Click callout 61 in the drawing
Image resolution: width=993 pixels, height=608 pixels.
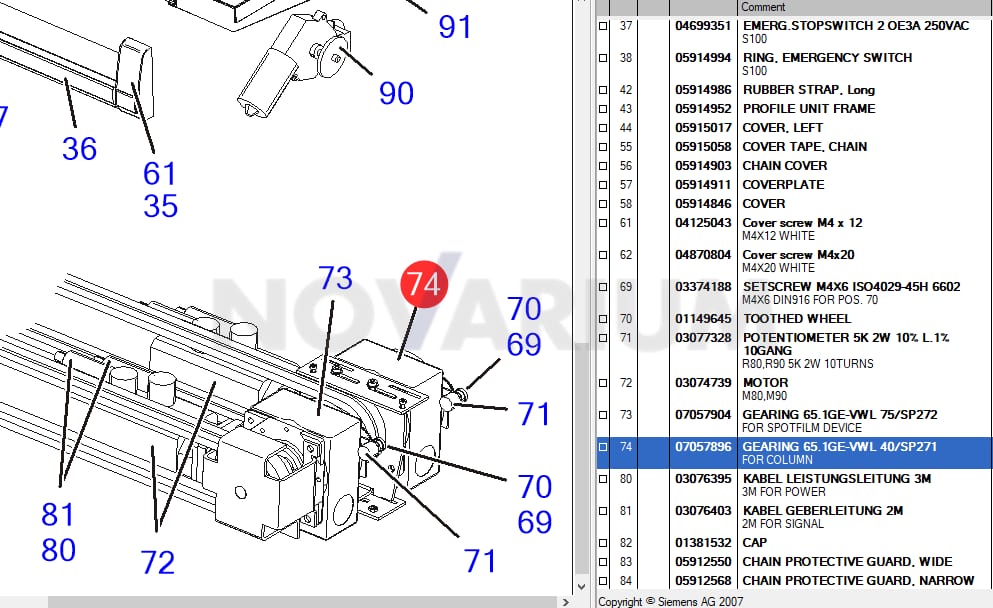(x=159, y=174)
